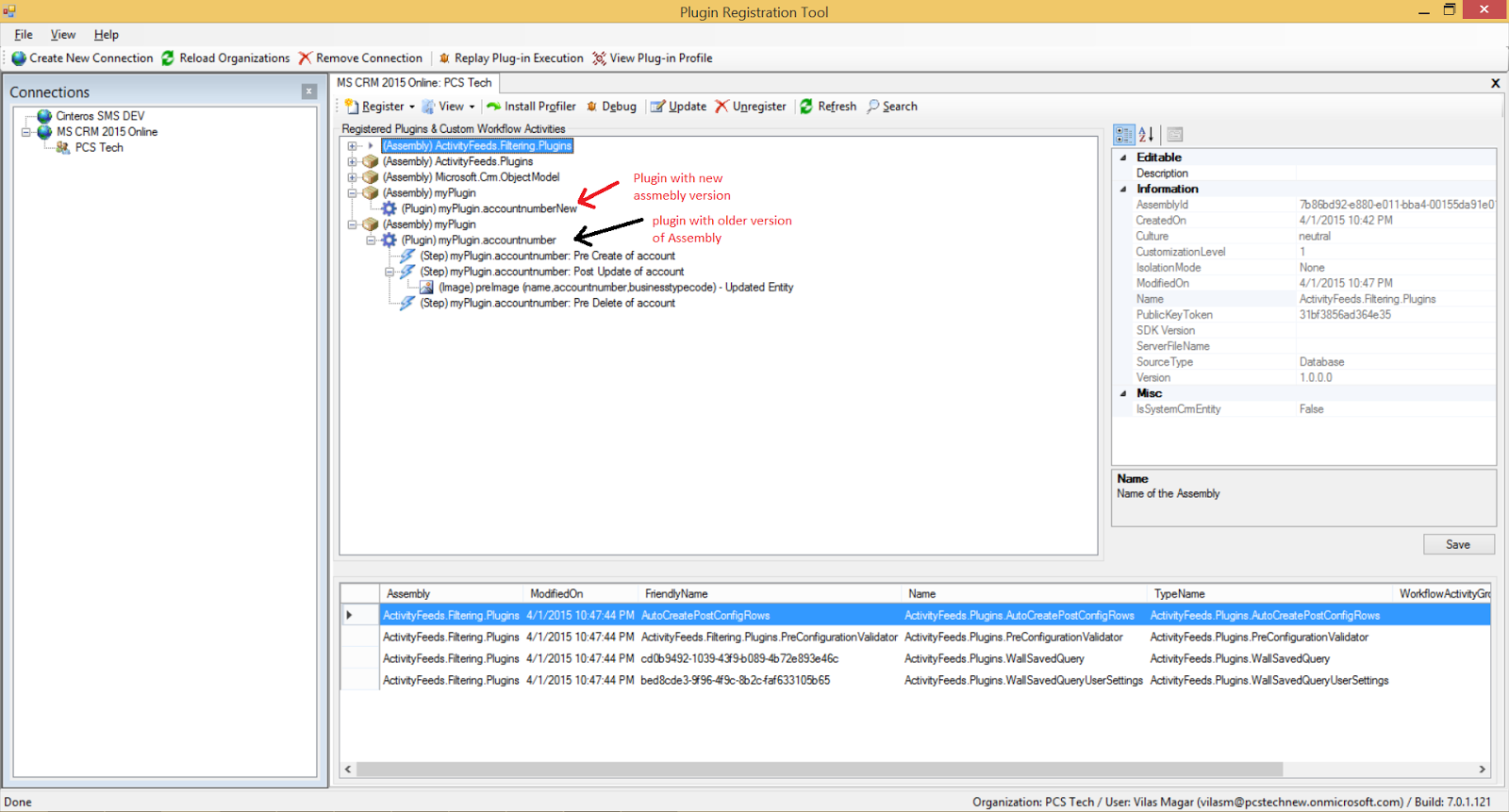Click the Create New Connection globe icon

(x=19, y=58)
